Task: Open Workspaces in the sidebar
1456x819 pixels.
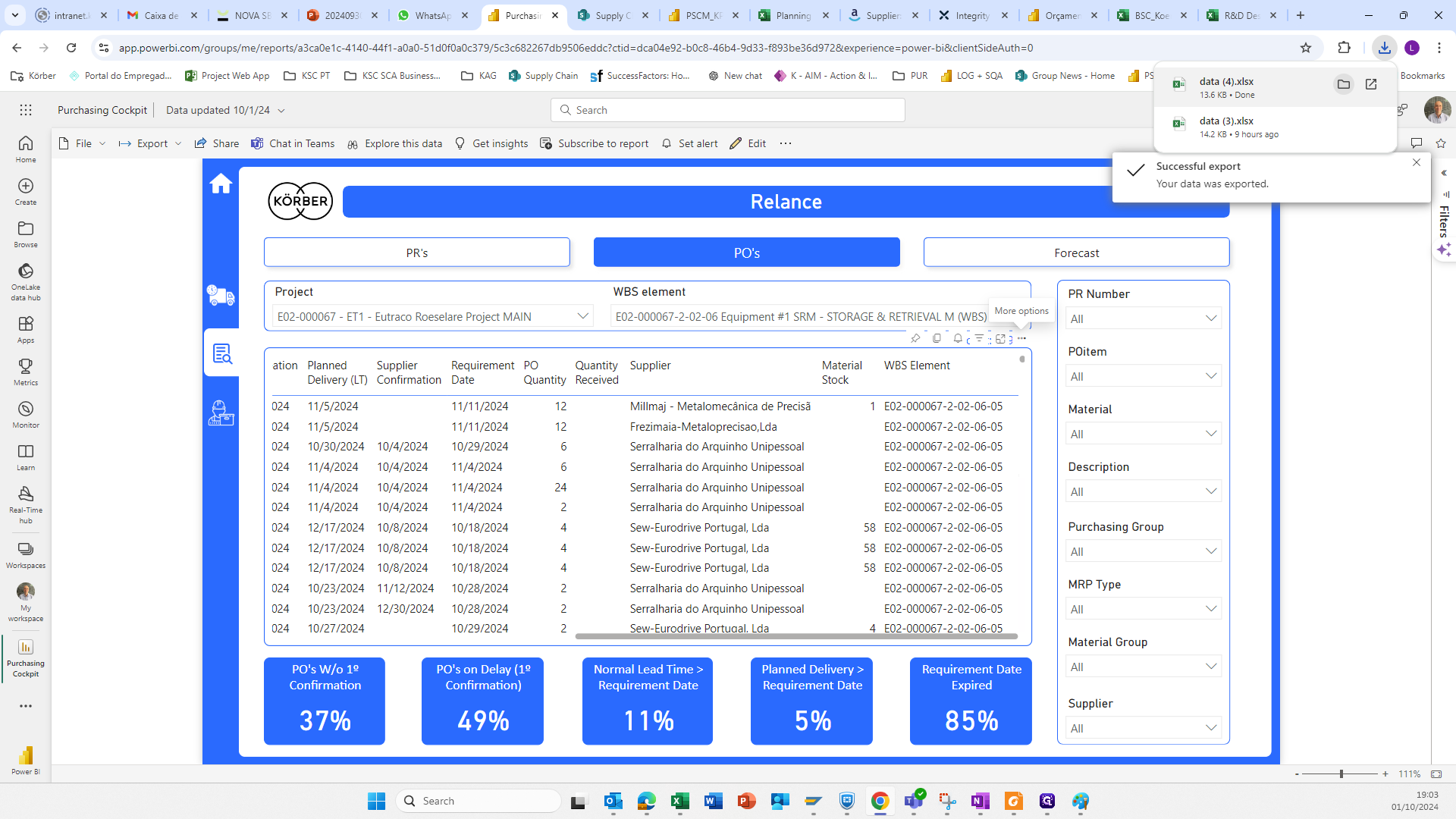Action: (26, 554)
